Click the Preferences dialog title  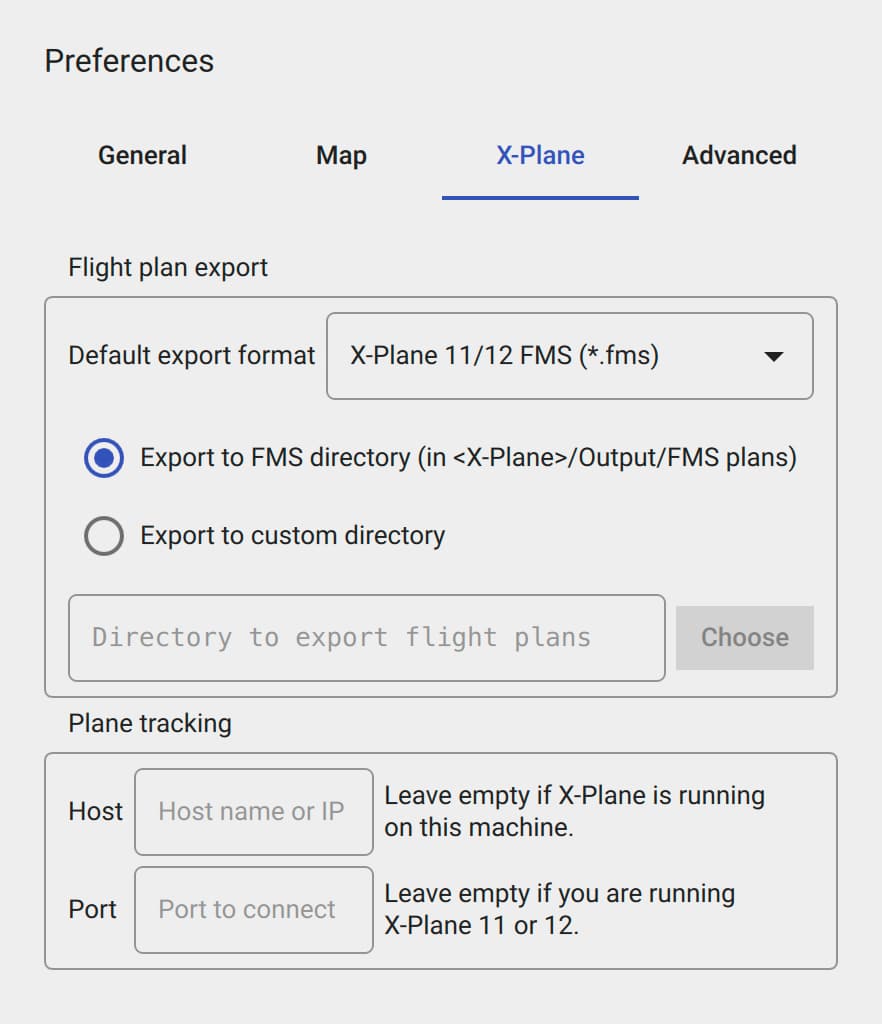[128, 60]
